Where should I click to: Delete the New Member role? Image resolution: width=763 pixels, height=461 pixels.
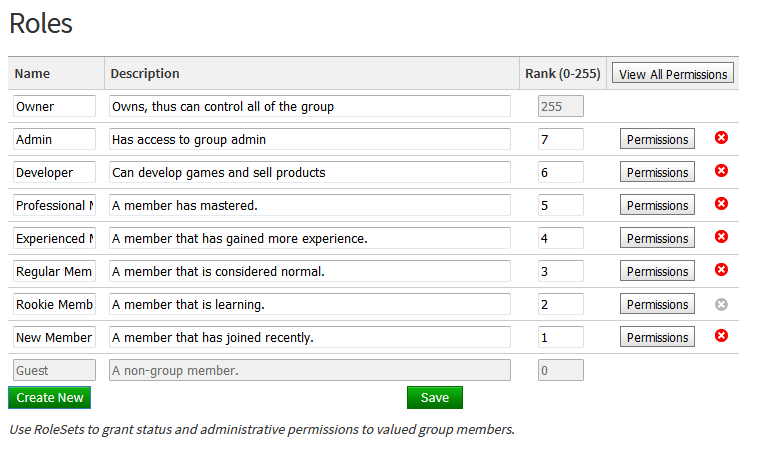[x=721, y=336]
